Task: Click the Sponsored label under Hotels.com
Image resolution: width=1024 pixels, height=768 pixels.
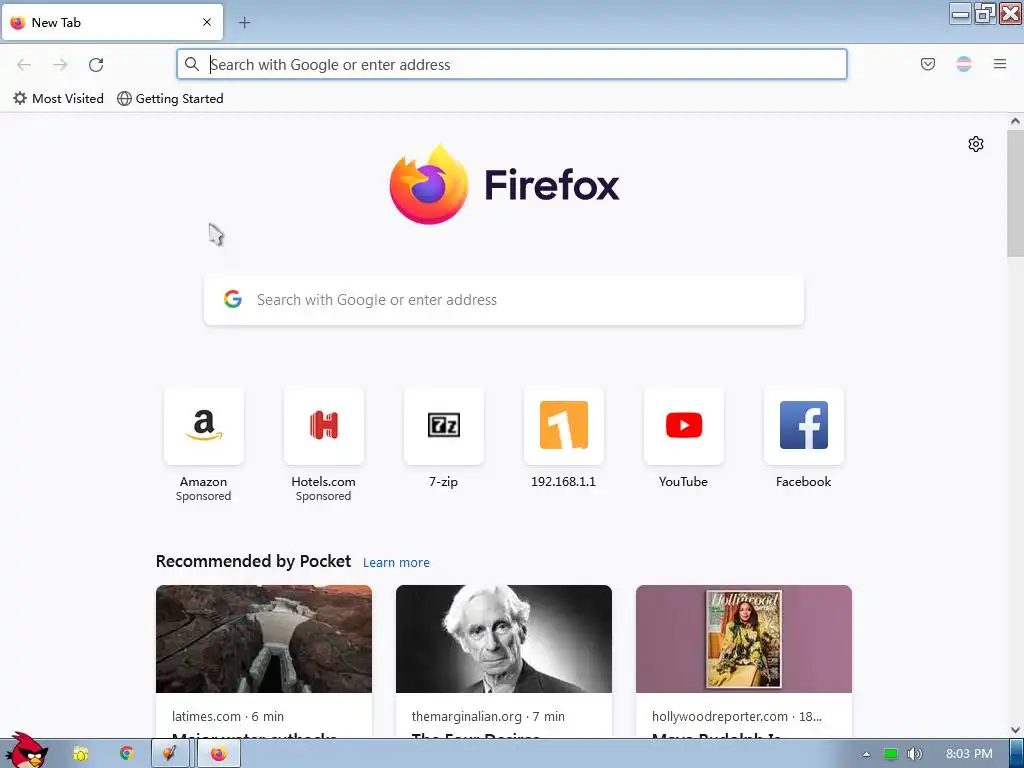Action: [323, 496]
